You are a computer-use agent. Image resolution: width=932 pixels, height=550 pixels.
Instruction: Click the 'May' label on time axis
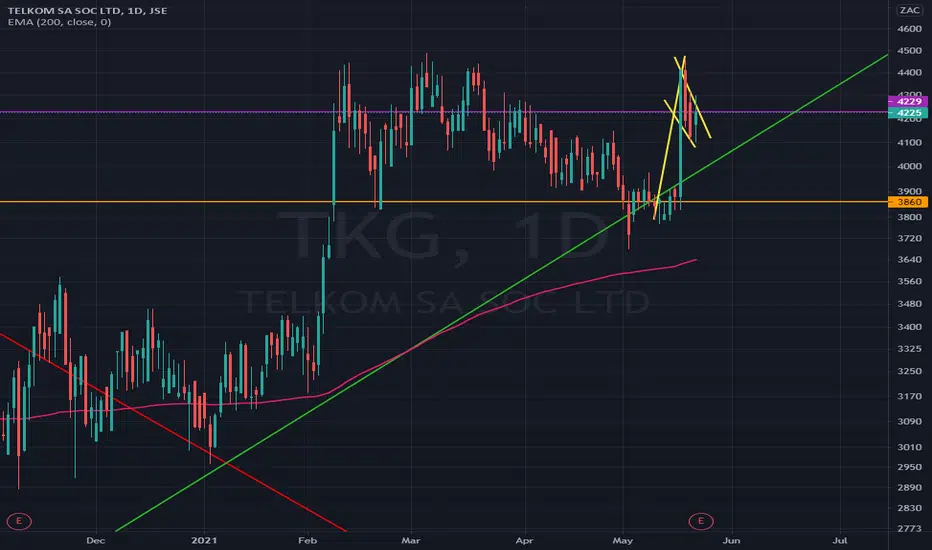tap(622, 540)
